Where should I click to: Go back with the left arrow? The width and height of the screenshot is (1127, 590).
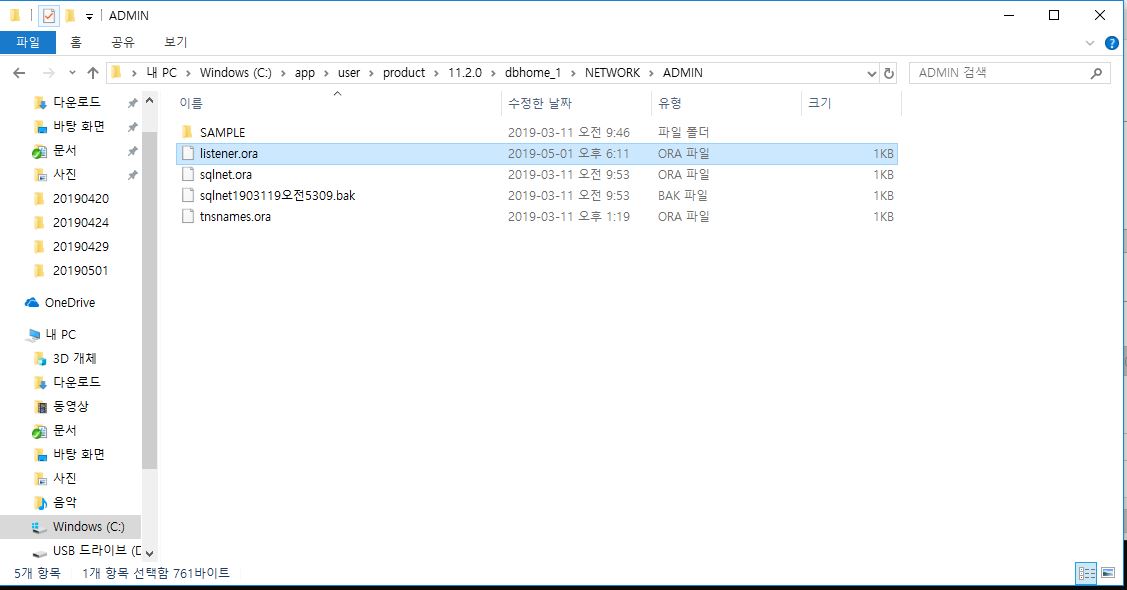(19, 73)
